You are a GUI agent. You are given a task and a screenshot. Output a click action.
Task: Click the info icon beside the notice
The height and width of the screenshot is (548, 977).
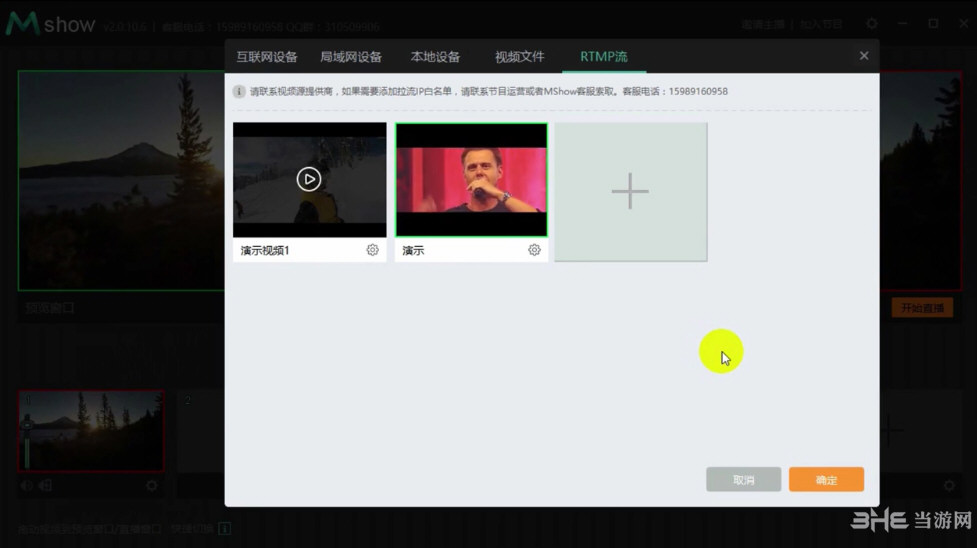pos(239,92)
